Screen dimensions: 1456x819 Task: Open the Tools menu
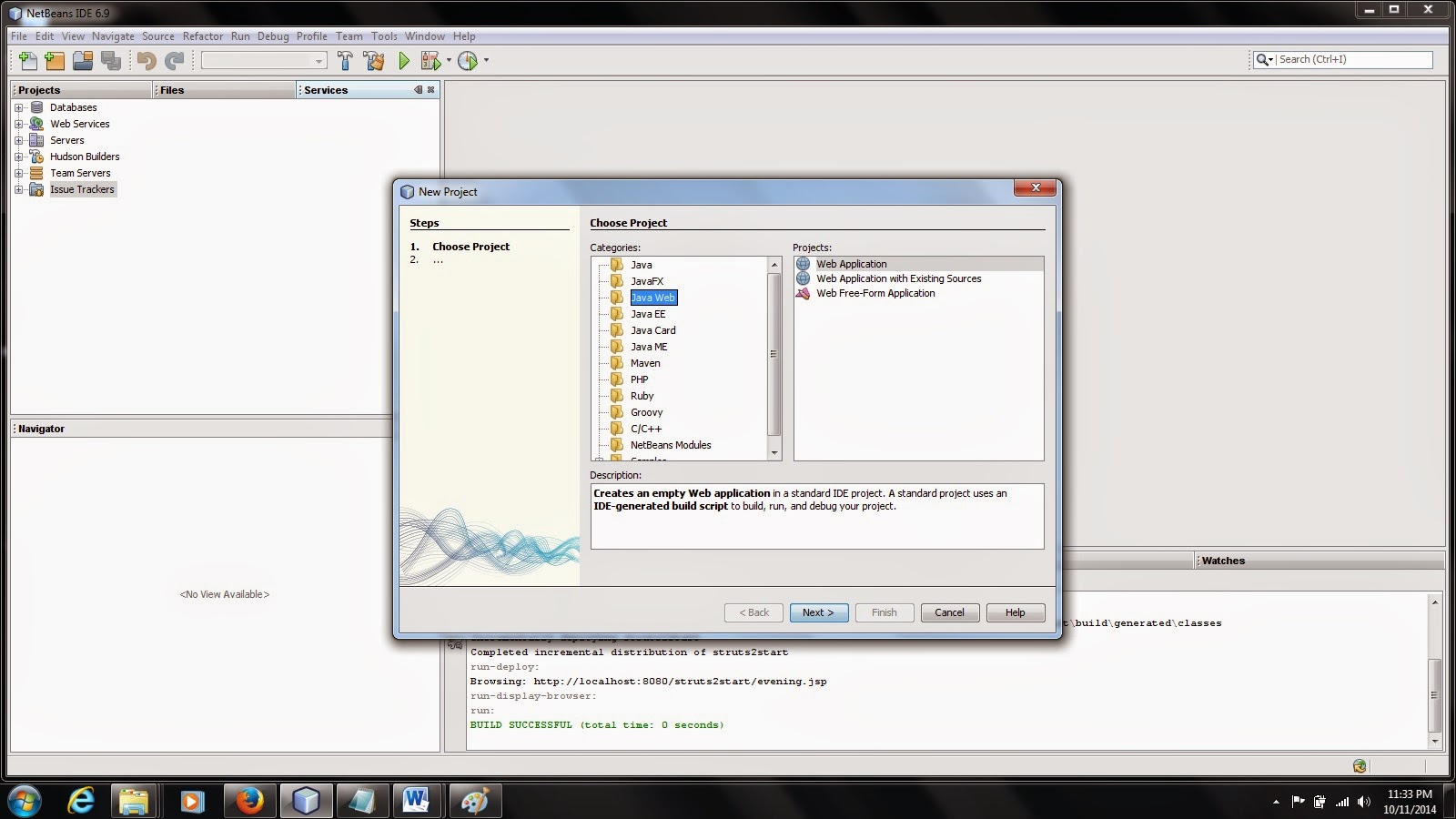[x=384, y=36]
